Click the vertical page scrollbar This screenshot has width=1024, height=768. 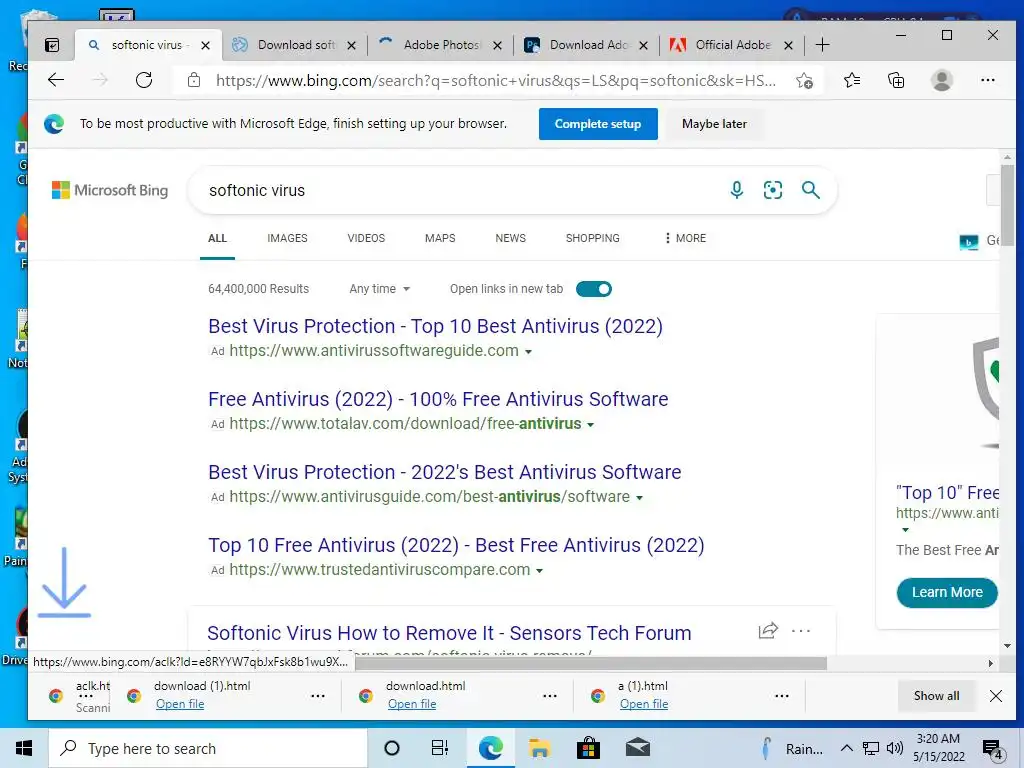click(x=1008, y=204)
